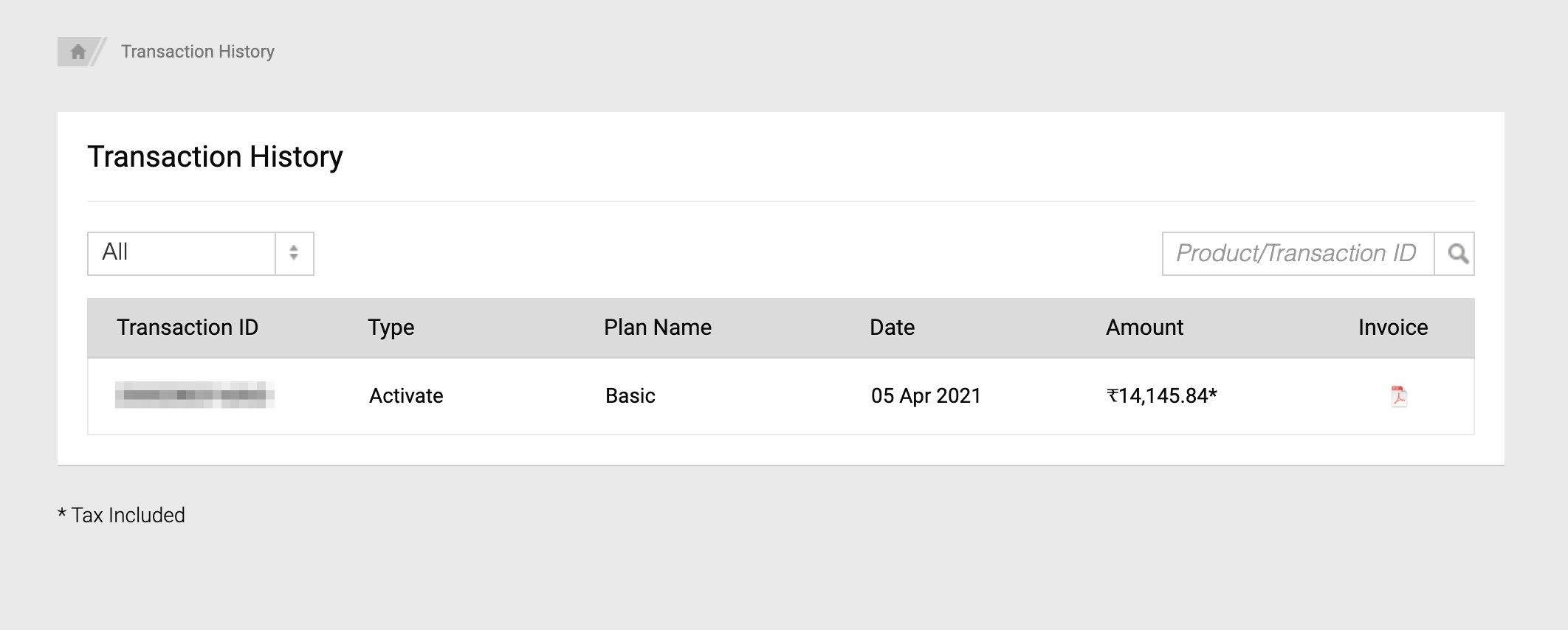Click the Date column header

point(892,328)
